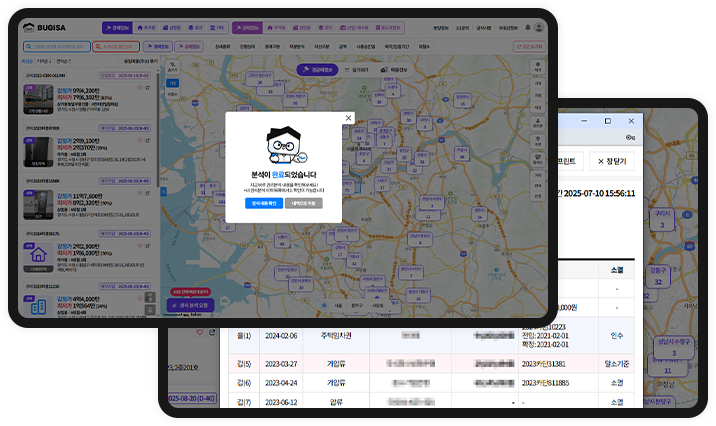
Task: Select the first purple tab in the header
Action: [116, 27]
